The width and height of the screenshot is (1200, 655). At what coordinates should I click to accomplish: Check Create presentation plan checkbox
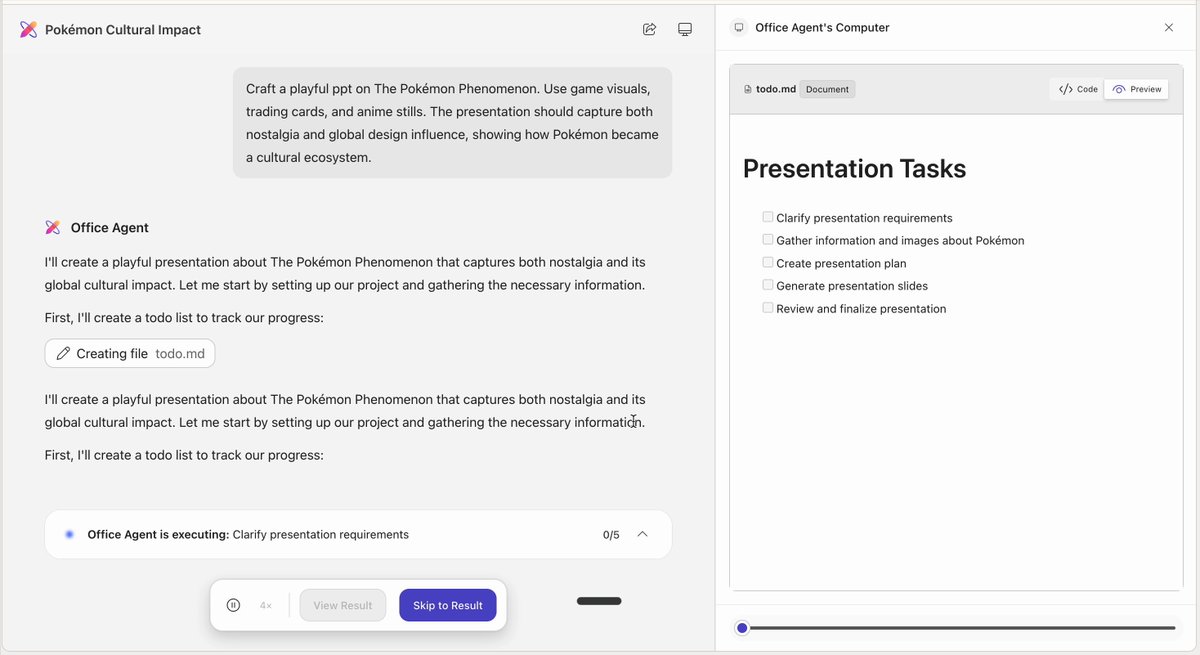[x=768, y=263]
